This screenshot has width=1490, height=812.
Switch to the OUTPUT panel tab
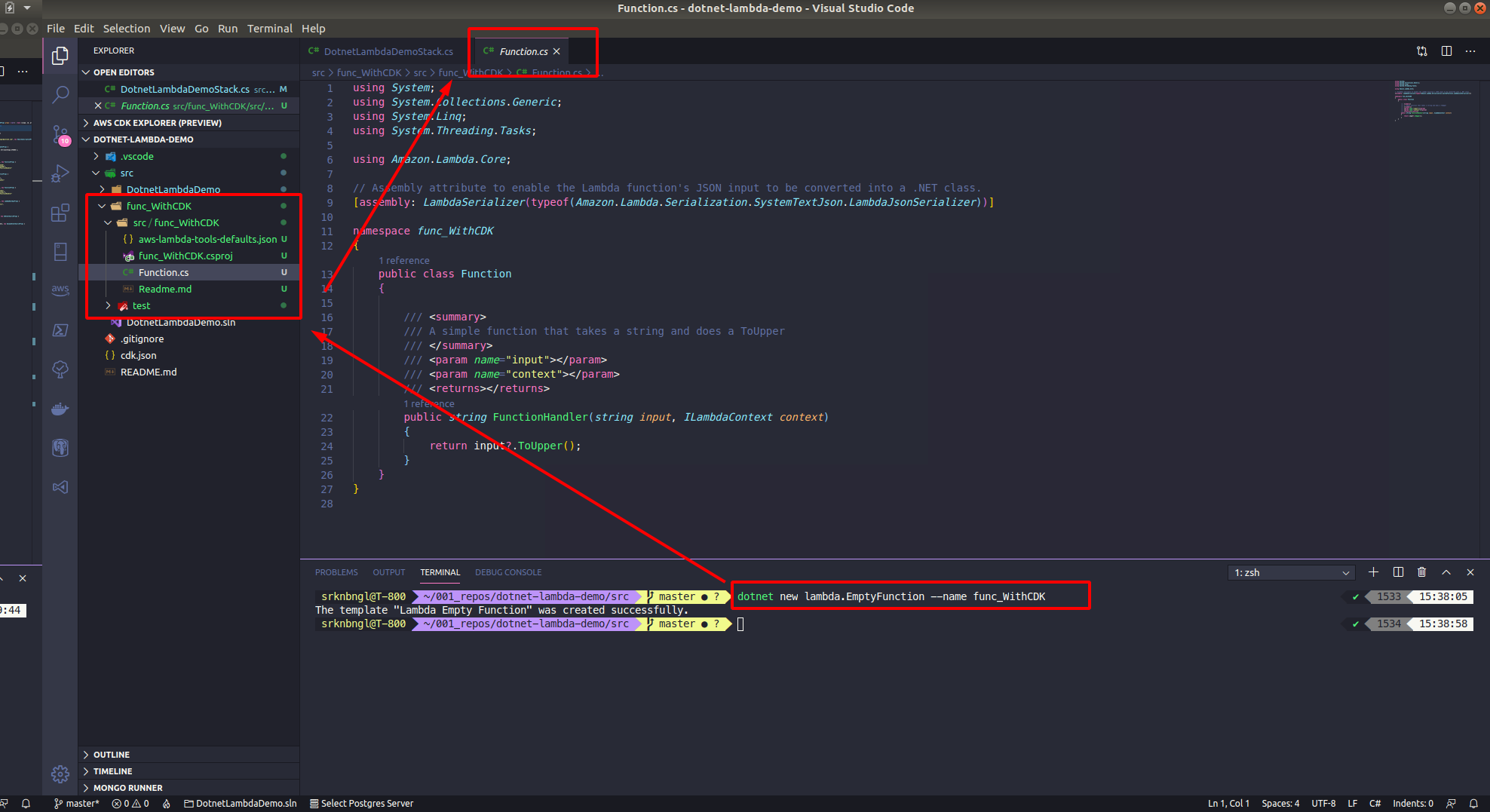click(x=389, y=572)
